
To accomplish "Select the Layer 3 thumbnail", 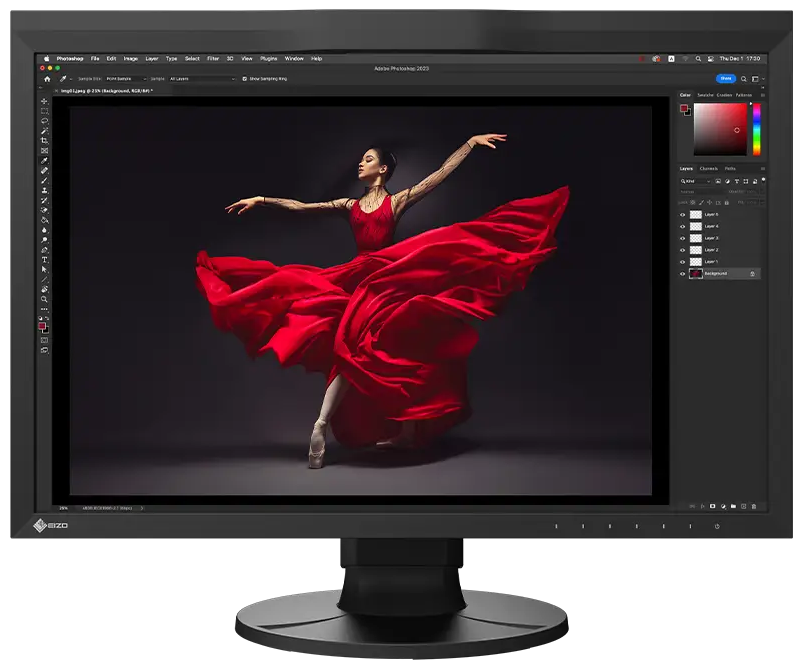I will click(x=696, y=238).
